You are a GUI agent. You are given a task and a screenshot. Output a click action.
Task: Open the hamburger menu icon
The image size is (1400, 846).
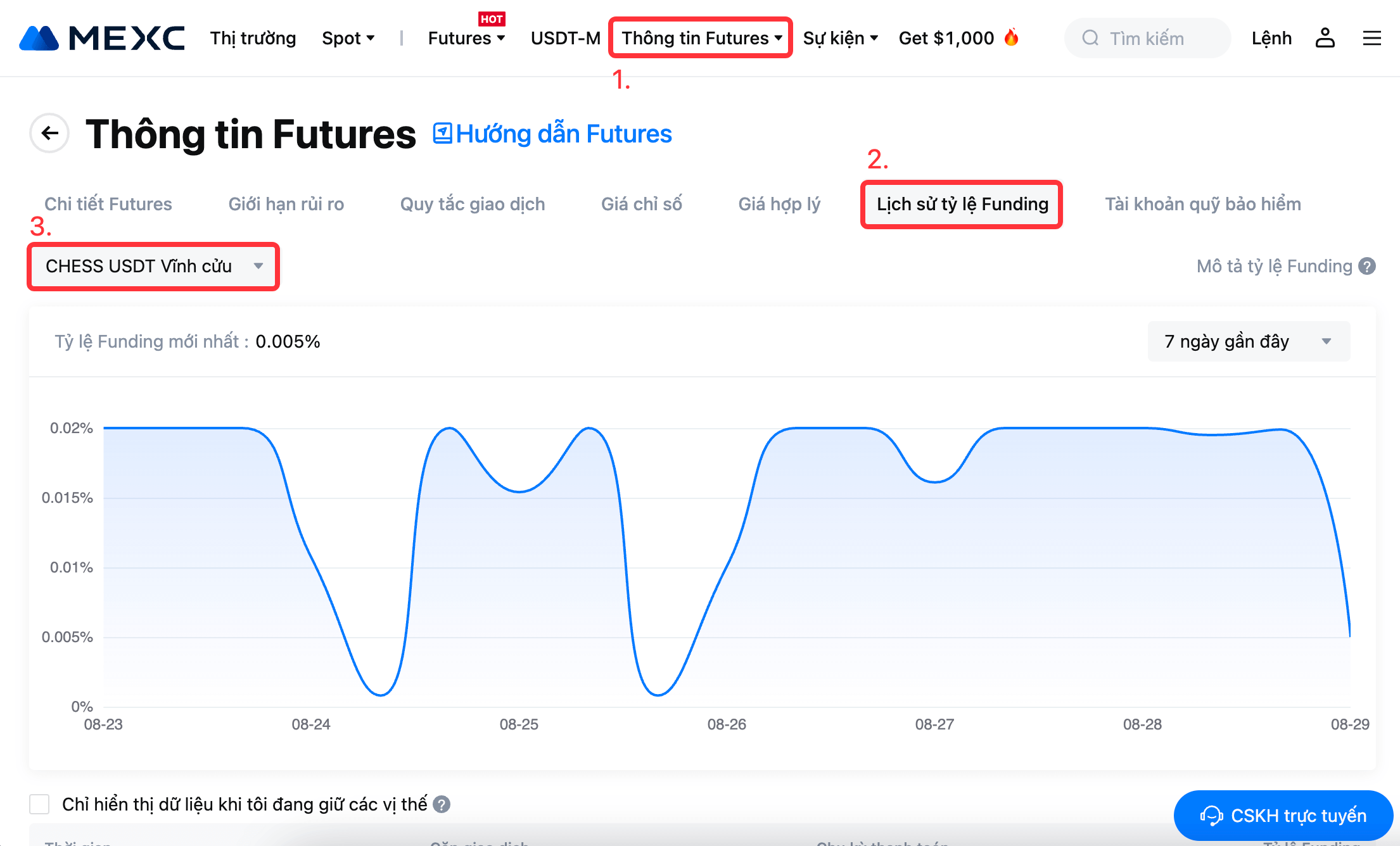[1371, 38]
